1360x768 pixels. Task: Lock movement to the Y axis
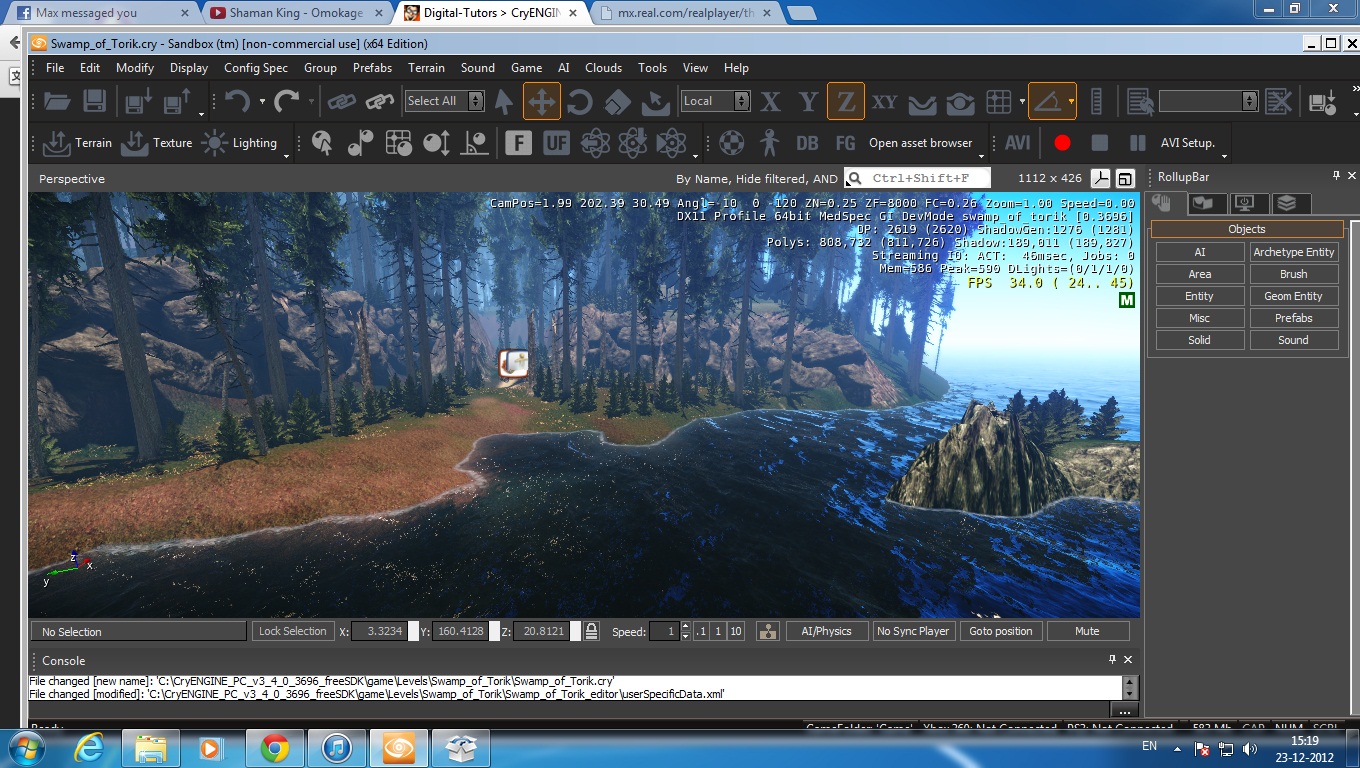click(808, 101)
